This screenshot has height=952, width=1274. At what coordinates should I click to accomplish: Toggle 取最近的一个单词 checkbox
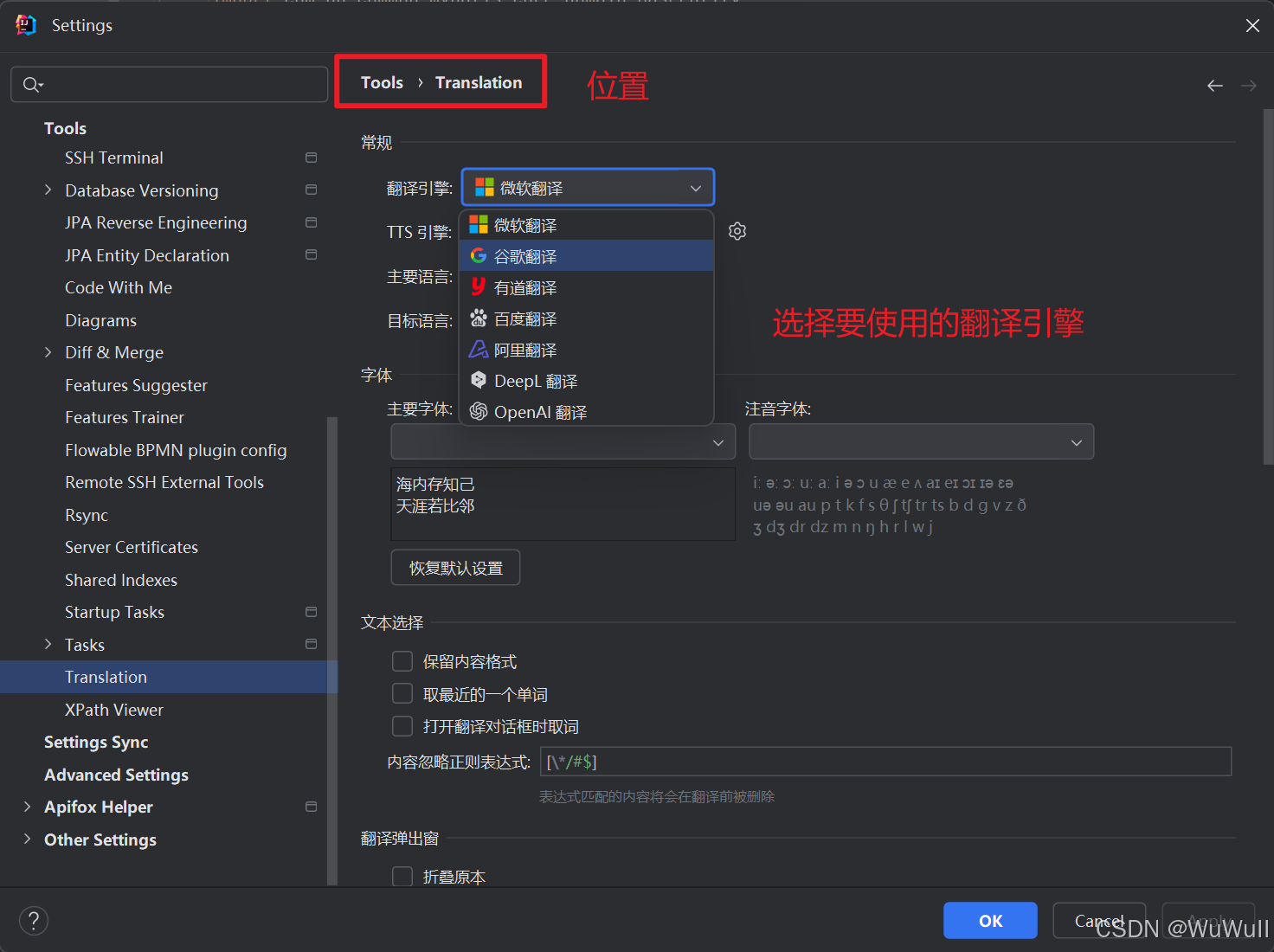pos(402,694)
